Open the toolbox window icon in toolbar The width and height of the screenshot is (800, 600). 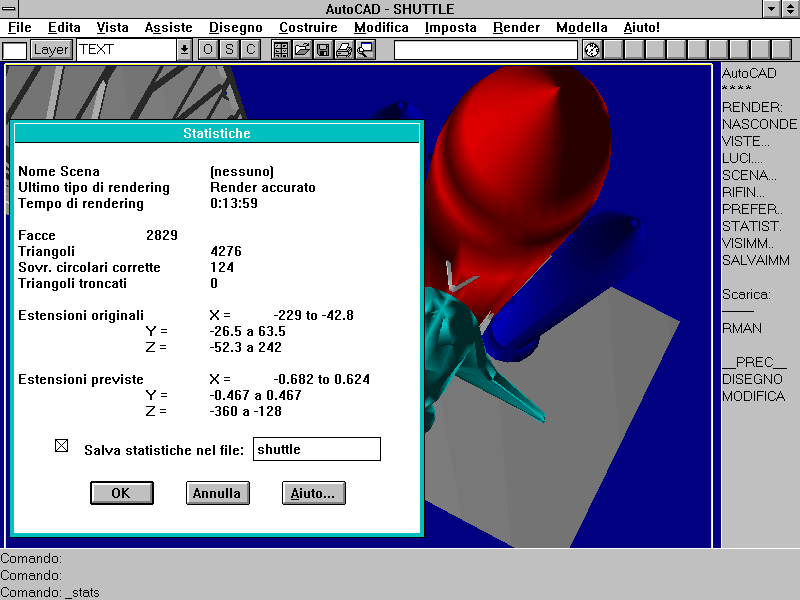[281, 49]
